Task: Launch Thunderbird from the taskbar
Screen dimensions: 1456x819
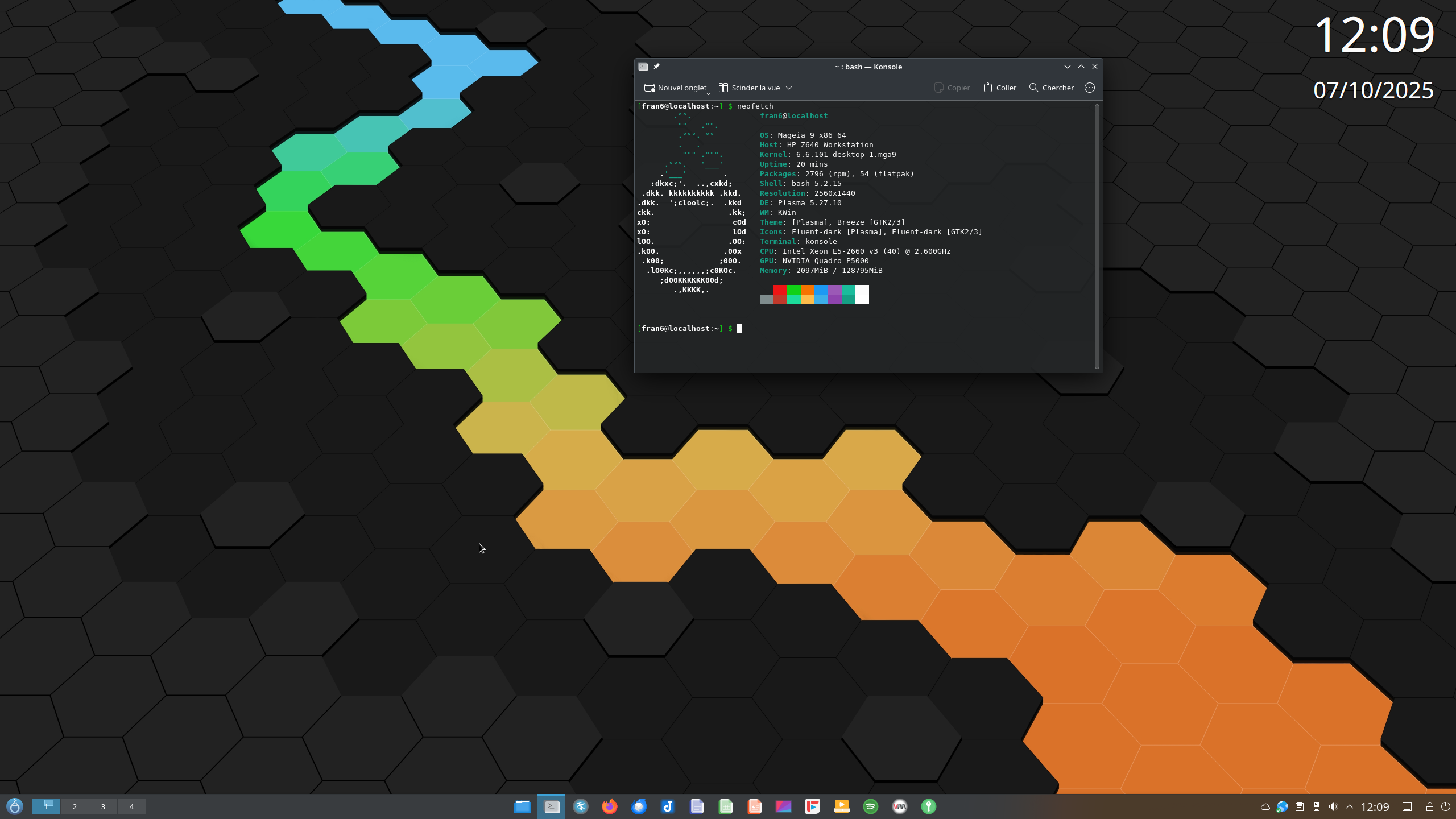Action: [x=638, y=806]
